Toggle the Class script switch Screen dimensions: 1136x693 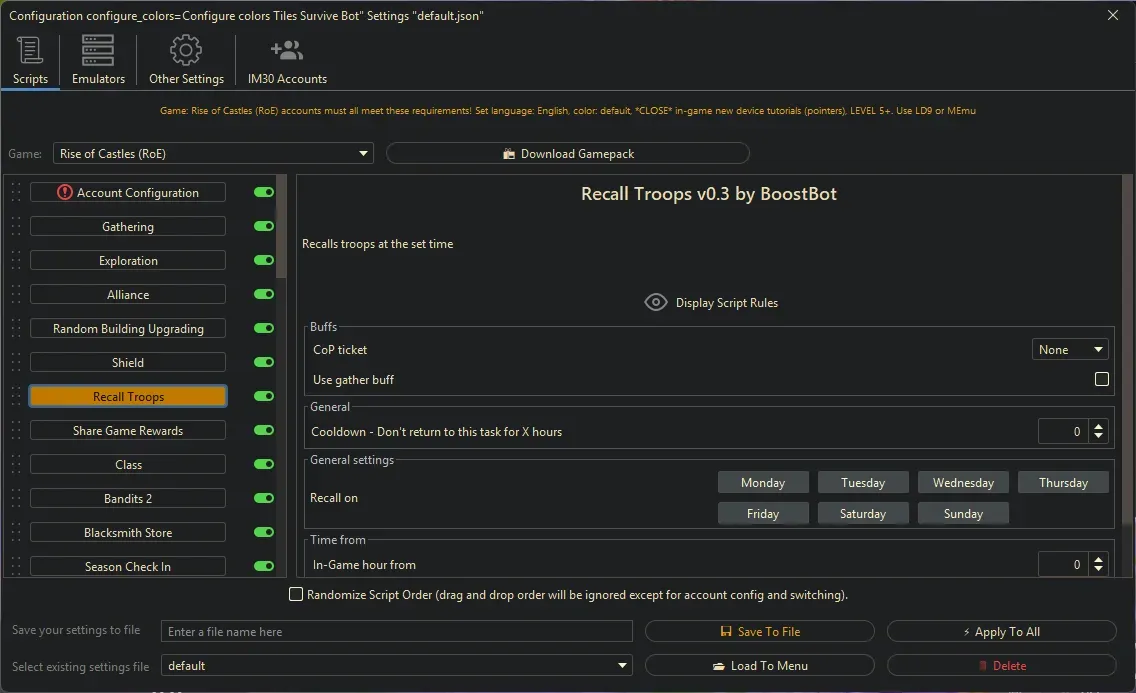264,464
